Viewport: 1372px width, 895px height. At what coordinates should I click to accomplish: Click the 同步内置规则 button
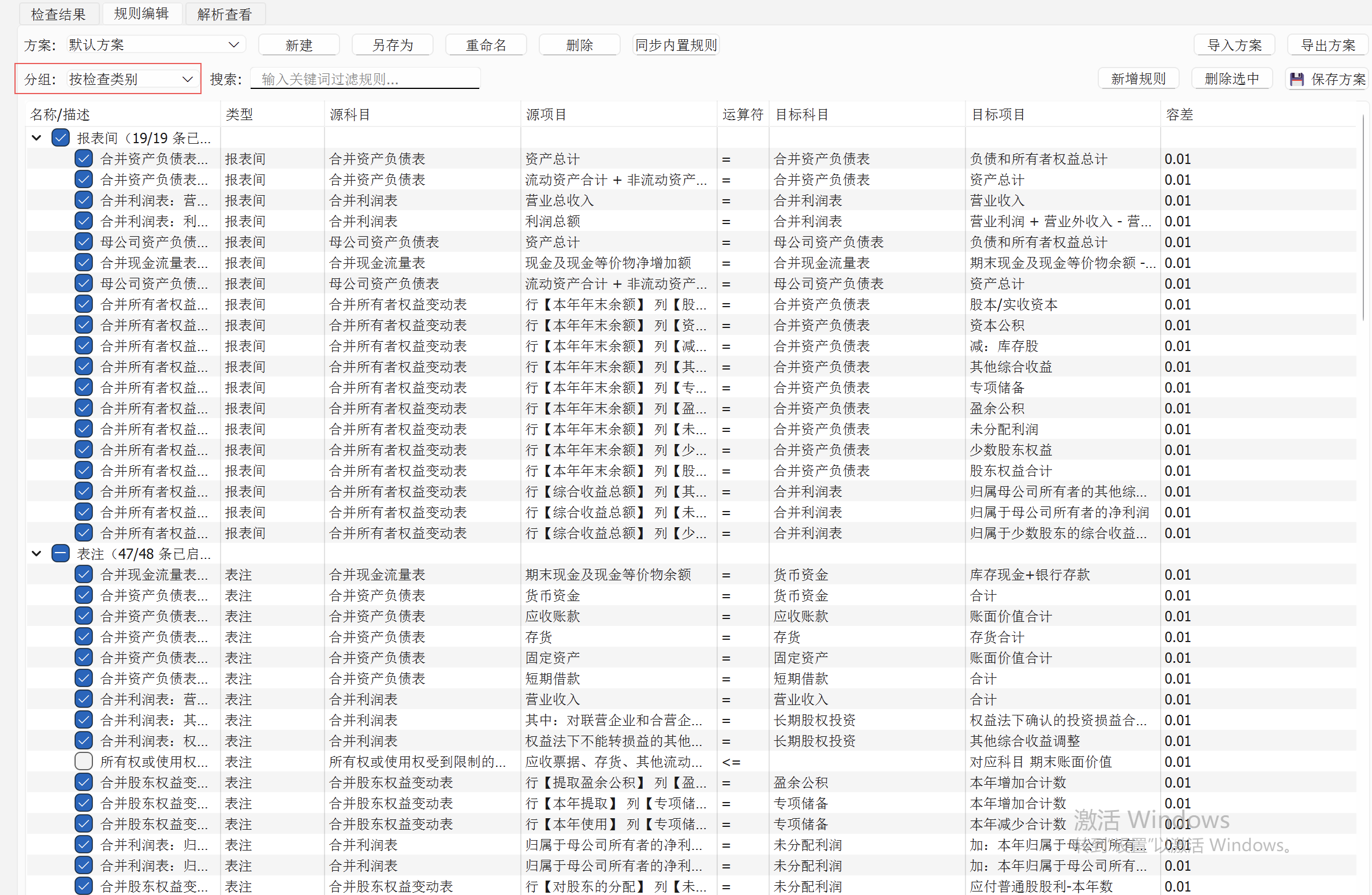tap(676, 45)
